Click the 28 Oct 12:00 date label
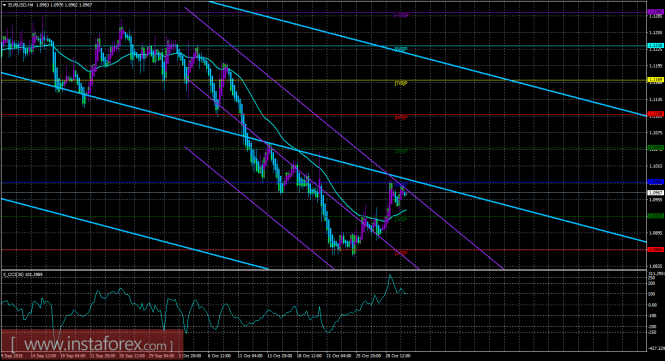Screen dimensions: 665x361 (x=398, y=356)
